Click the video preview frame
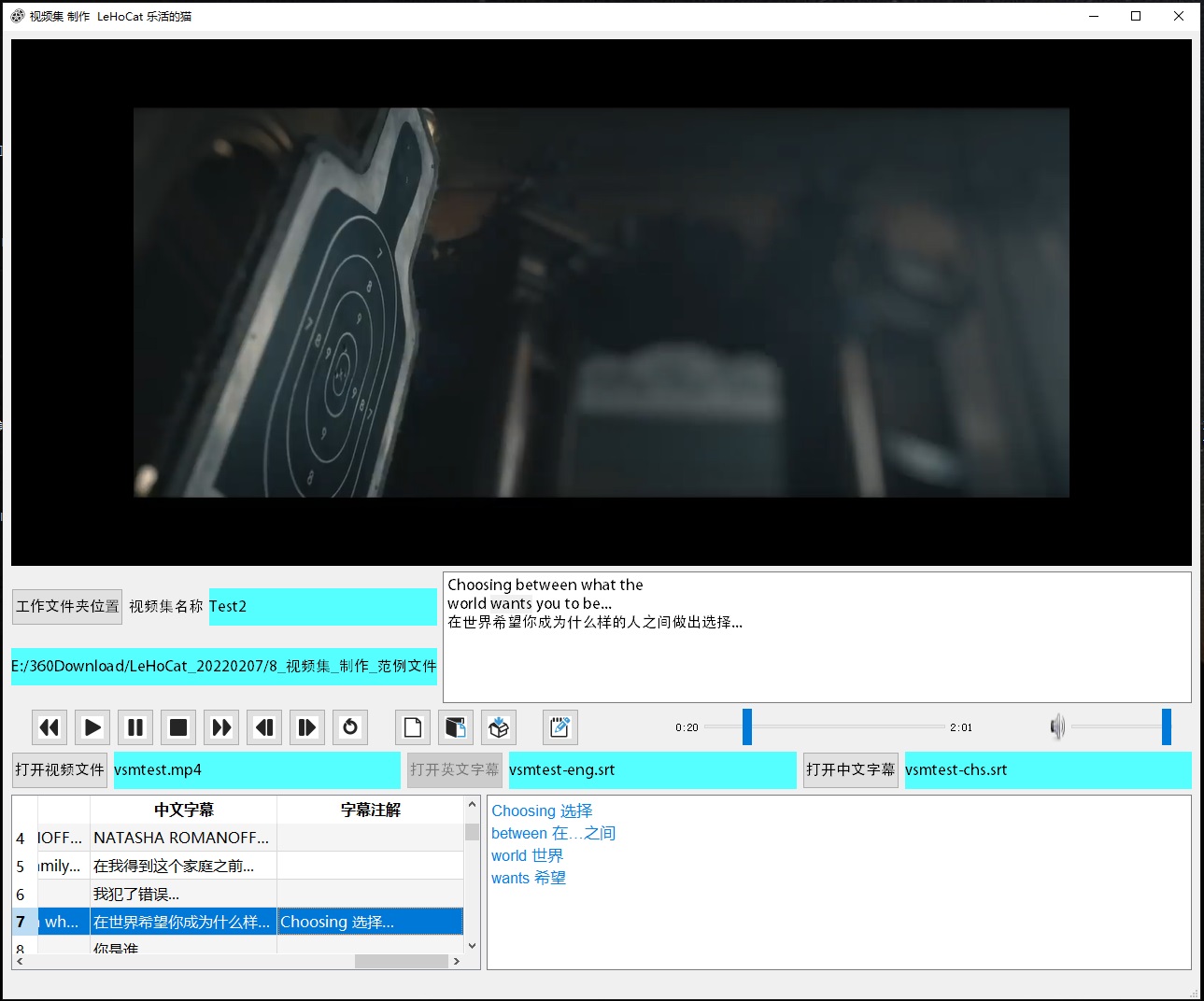Image resolution: width=1204 pixels, height=1001 pixels. [602, 303]
